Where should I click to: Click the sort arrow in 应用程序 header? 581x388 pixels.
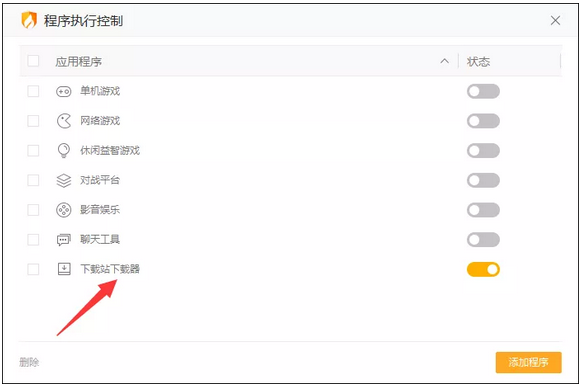click(x=445, y=61)
